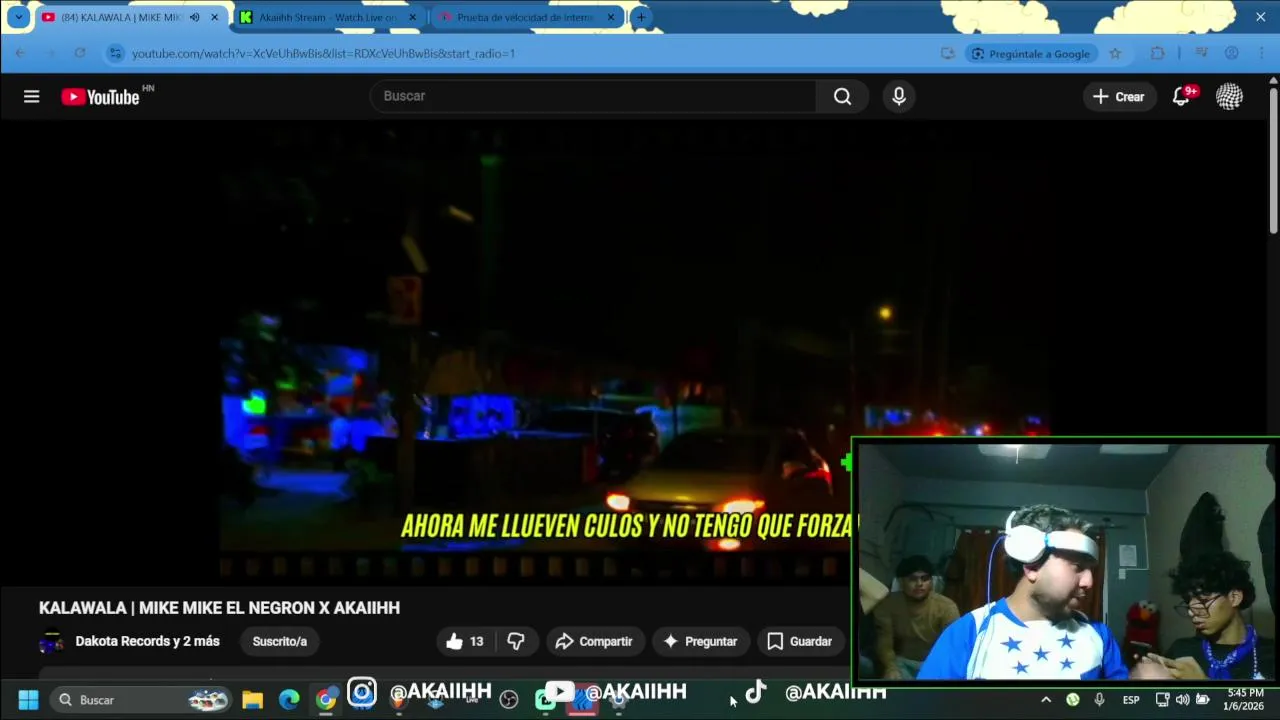
Task: Open YouTube notifications bell
Action: coord(1181,96)
